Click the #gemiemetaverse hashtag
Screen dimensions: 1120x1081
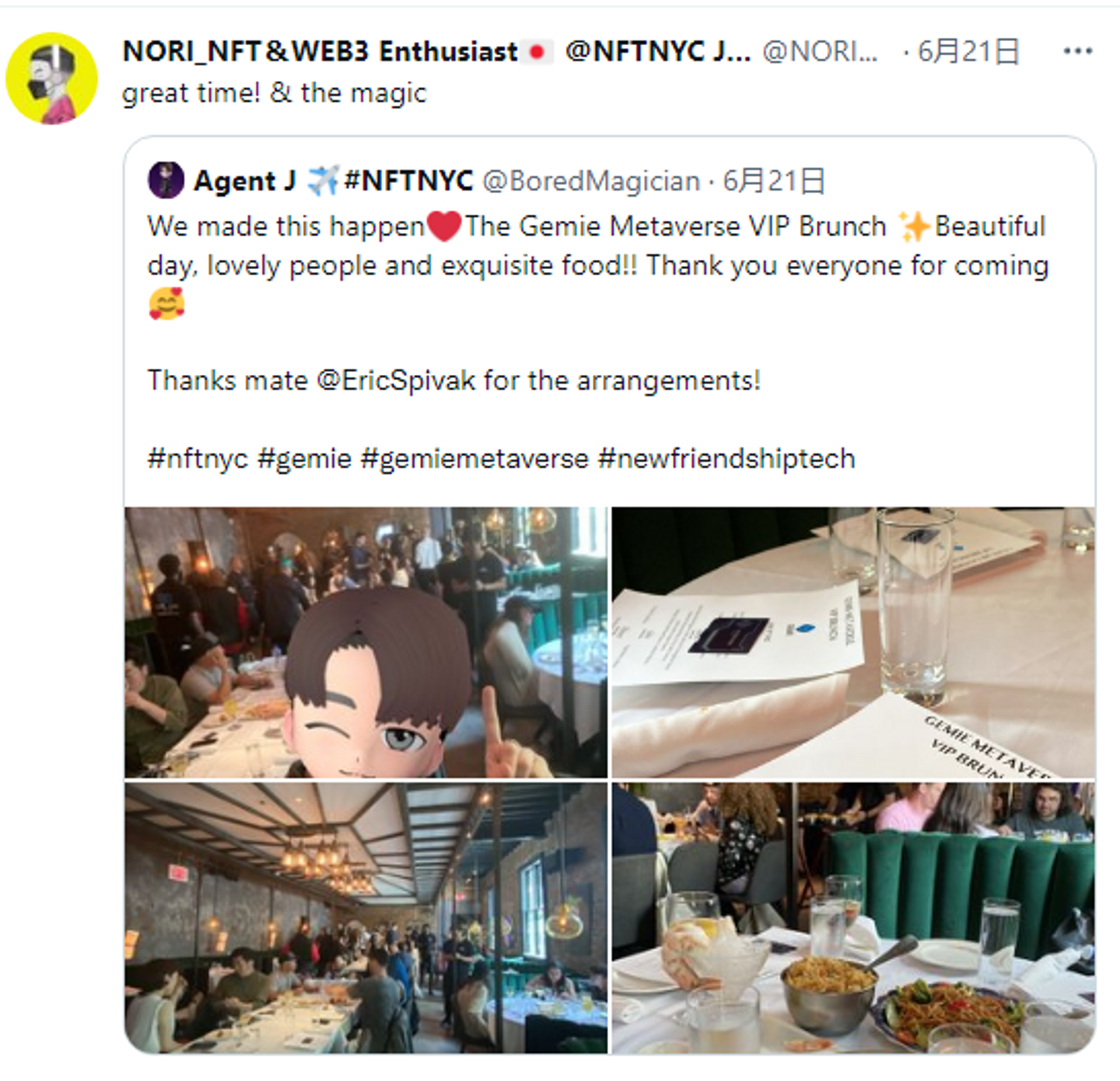[474, 458]
